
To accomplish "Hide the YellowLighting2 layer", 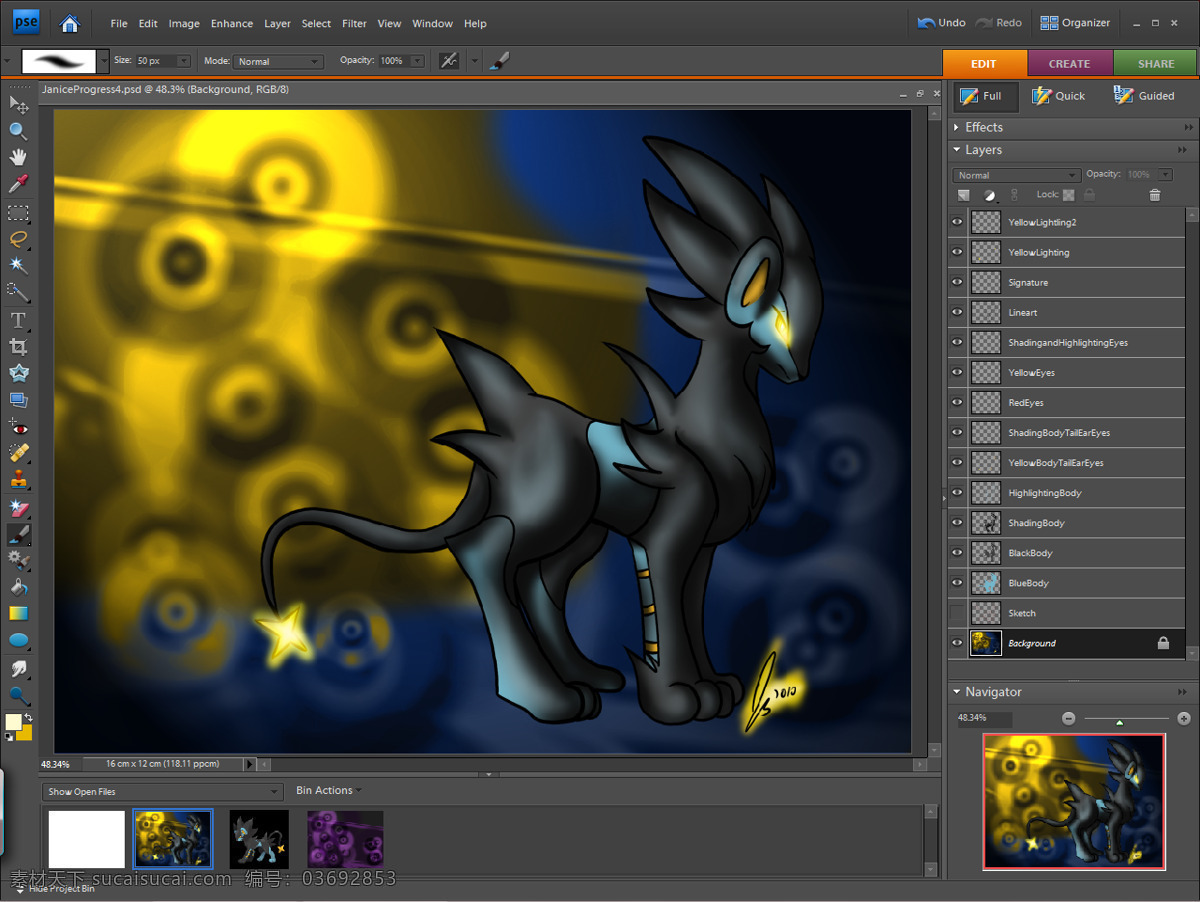I will click(957, 222).
